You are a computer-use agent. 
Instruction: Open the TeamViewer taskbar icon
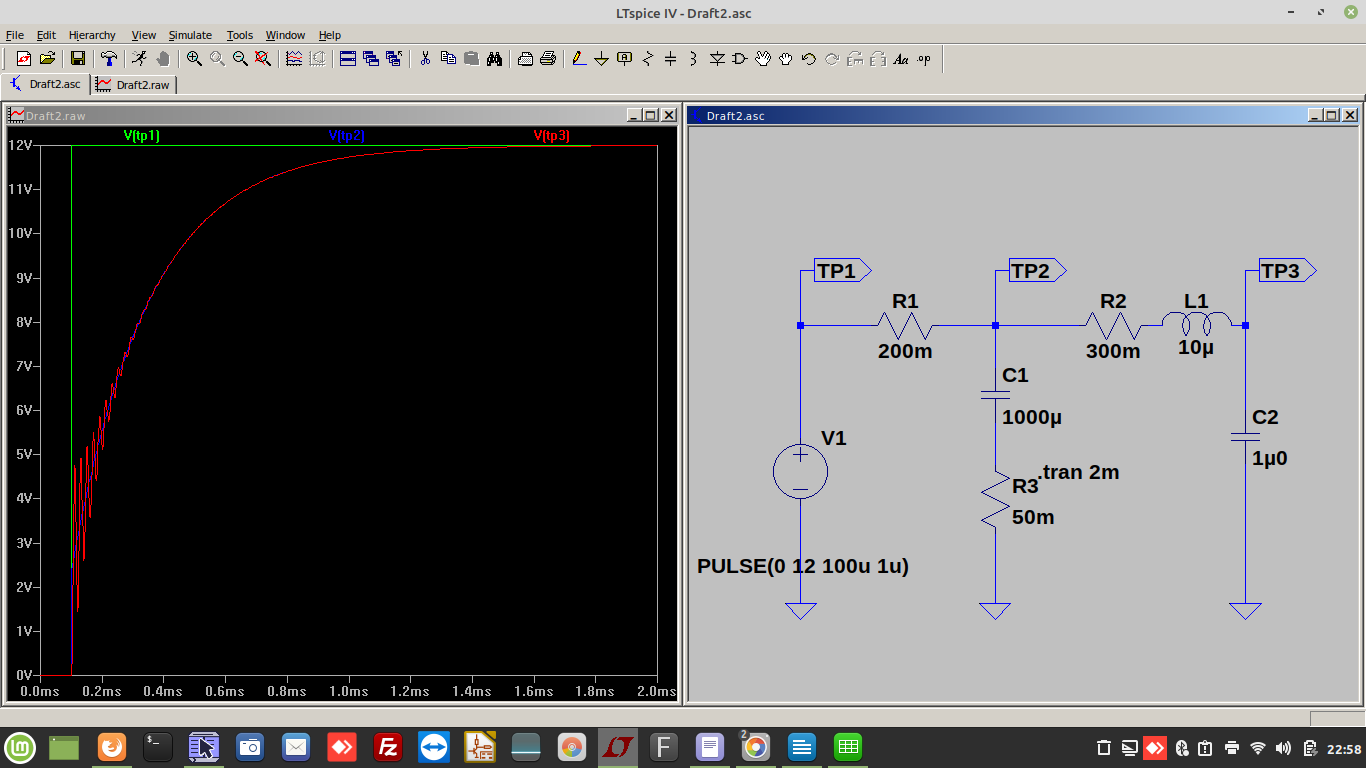(434, 747)
